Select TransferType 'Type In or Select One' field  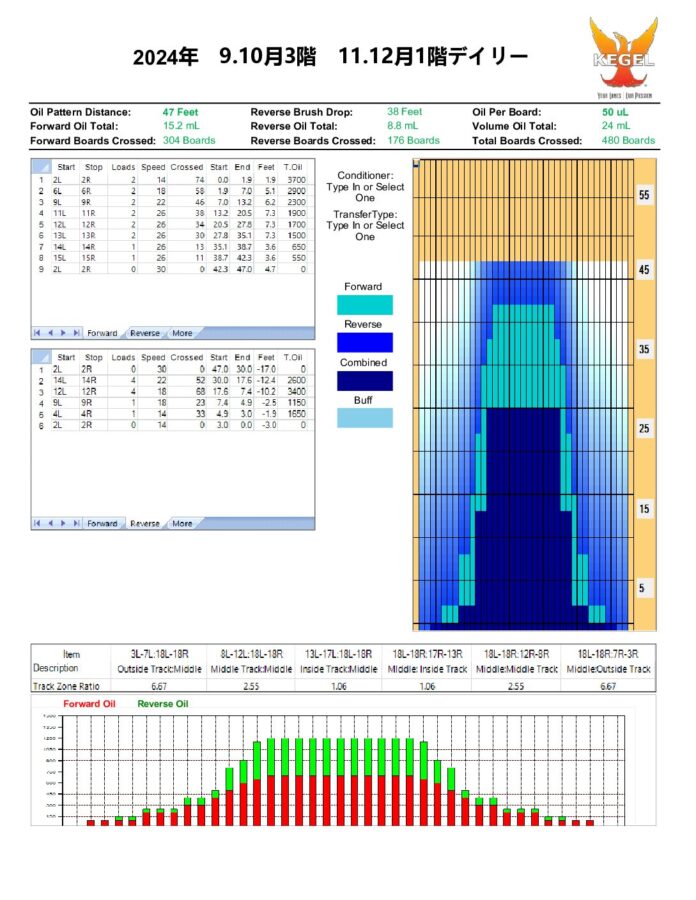pyautogui.click(x=365, y=231)
